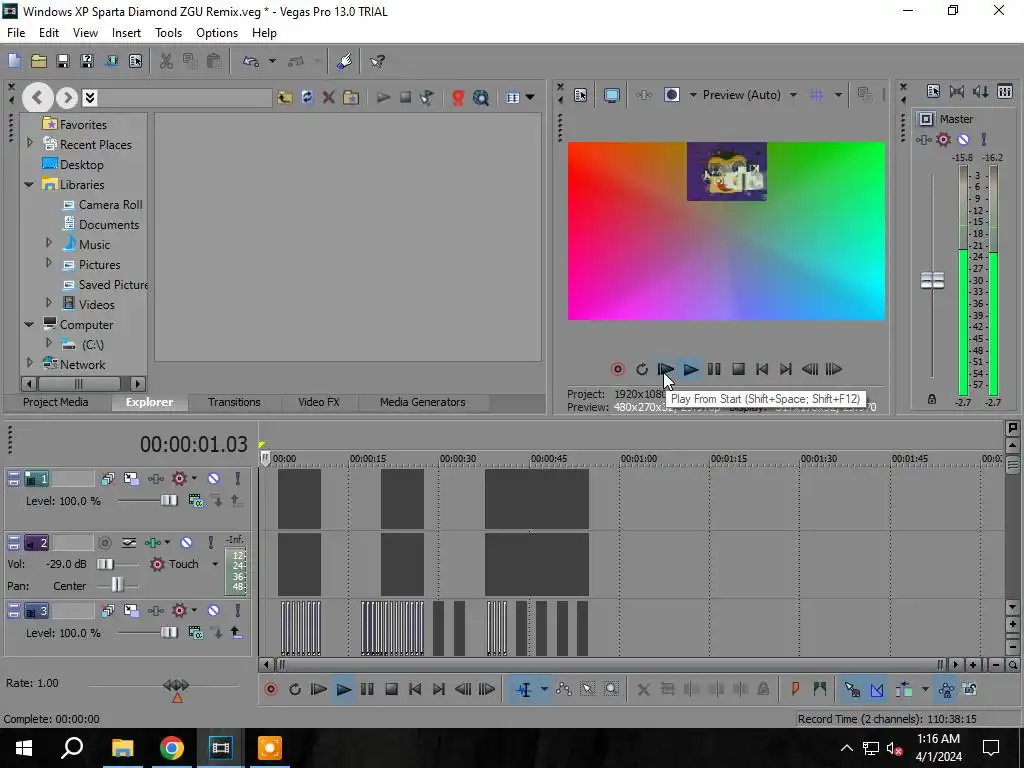Toggle Mute on the Master bus

963,139
